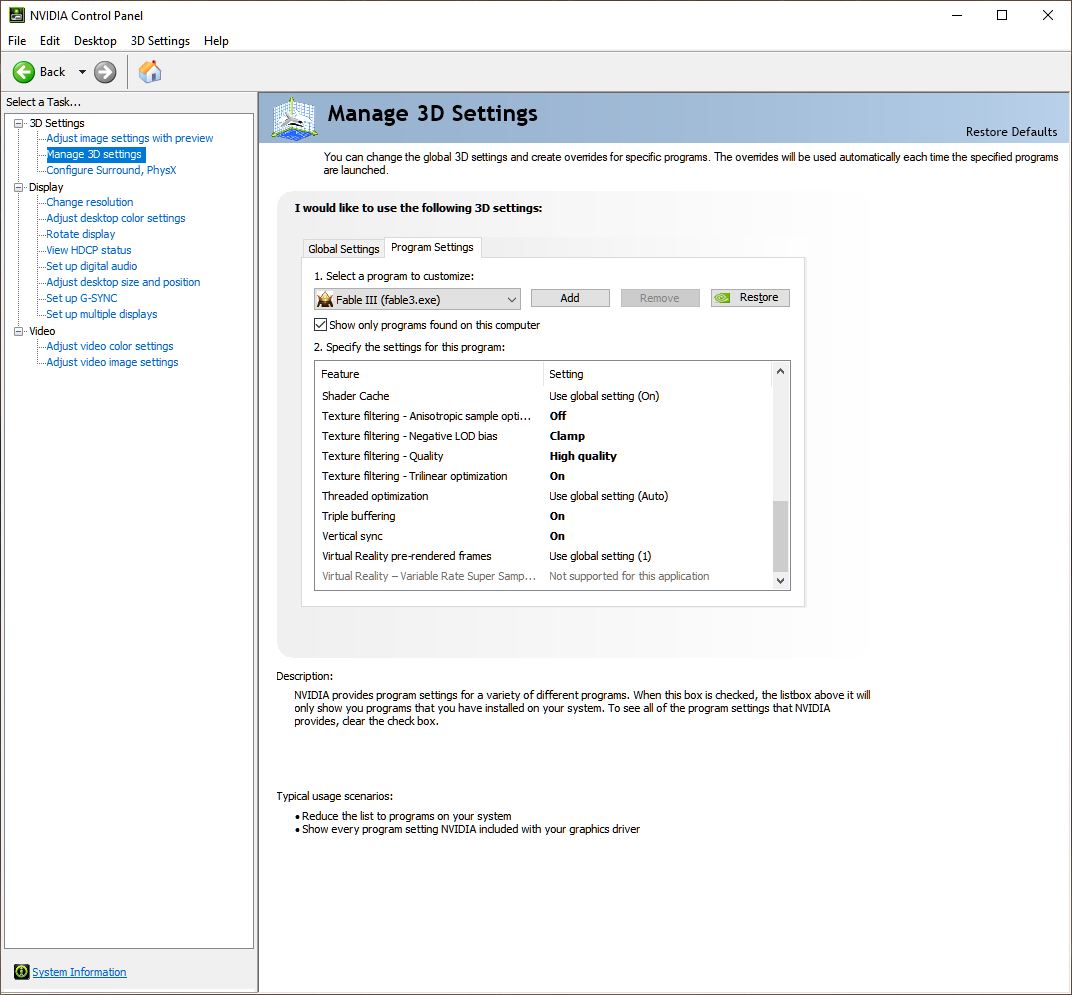
Task: Select the Video tree label
Action: [42, 331]
